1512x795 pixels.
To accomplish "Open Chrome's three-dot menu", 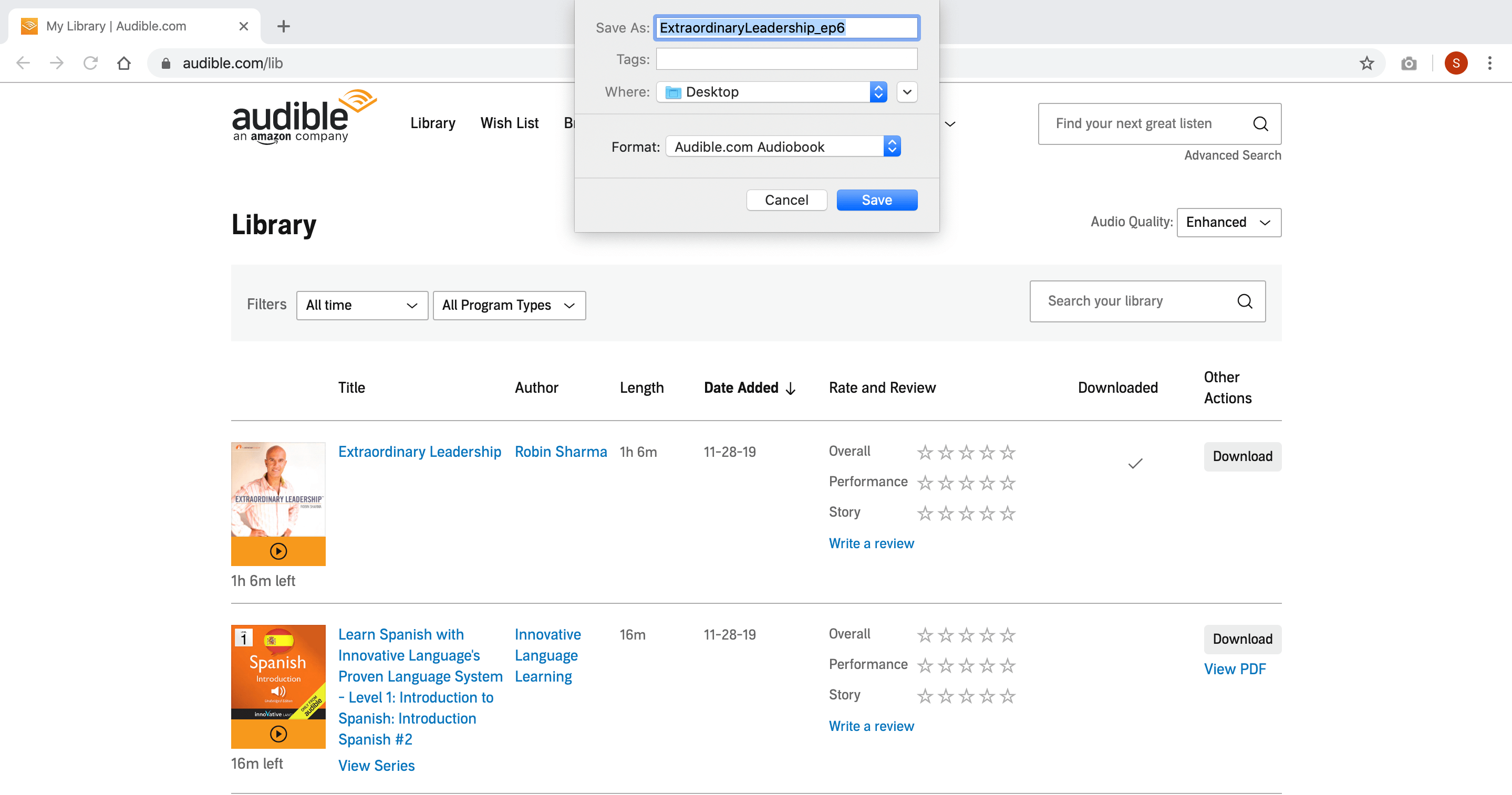I will point(1490,63).
